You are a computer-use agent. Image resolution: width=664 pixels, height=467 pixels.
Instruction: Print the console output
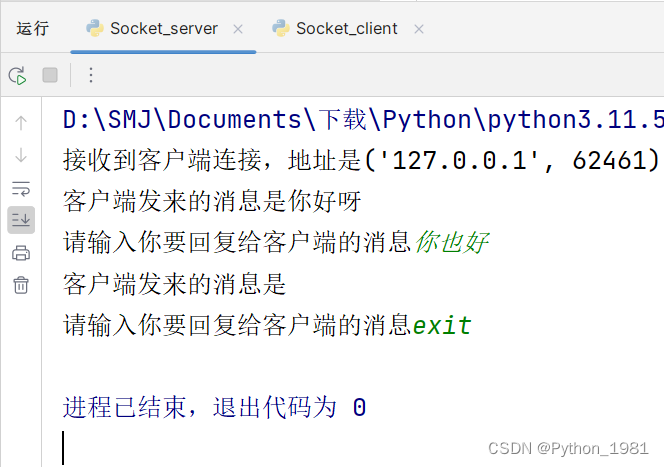pyautogui.click(x=21, y=253)
